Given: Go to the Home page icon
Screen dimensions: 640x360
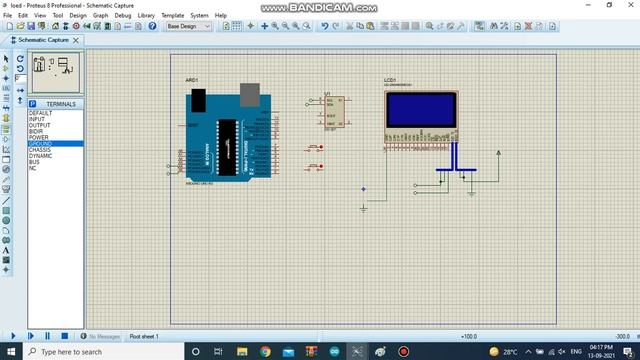Looking at the screenshot, I should click(x=55, y=26).
